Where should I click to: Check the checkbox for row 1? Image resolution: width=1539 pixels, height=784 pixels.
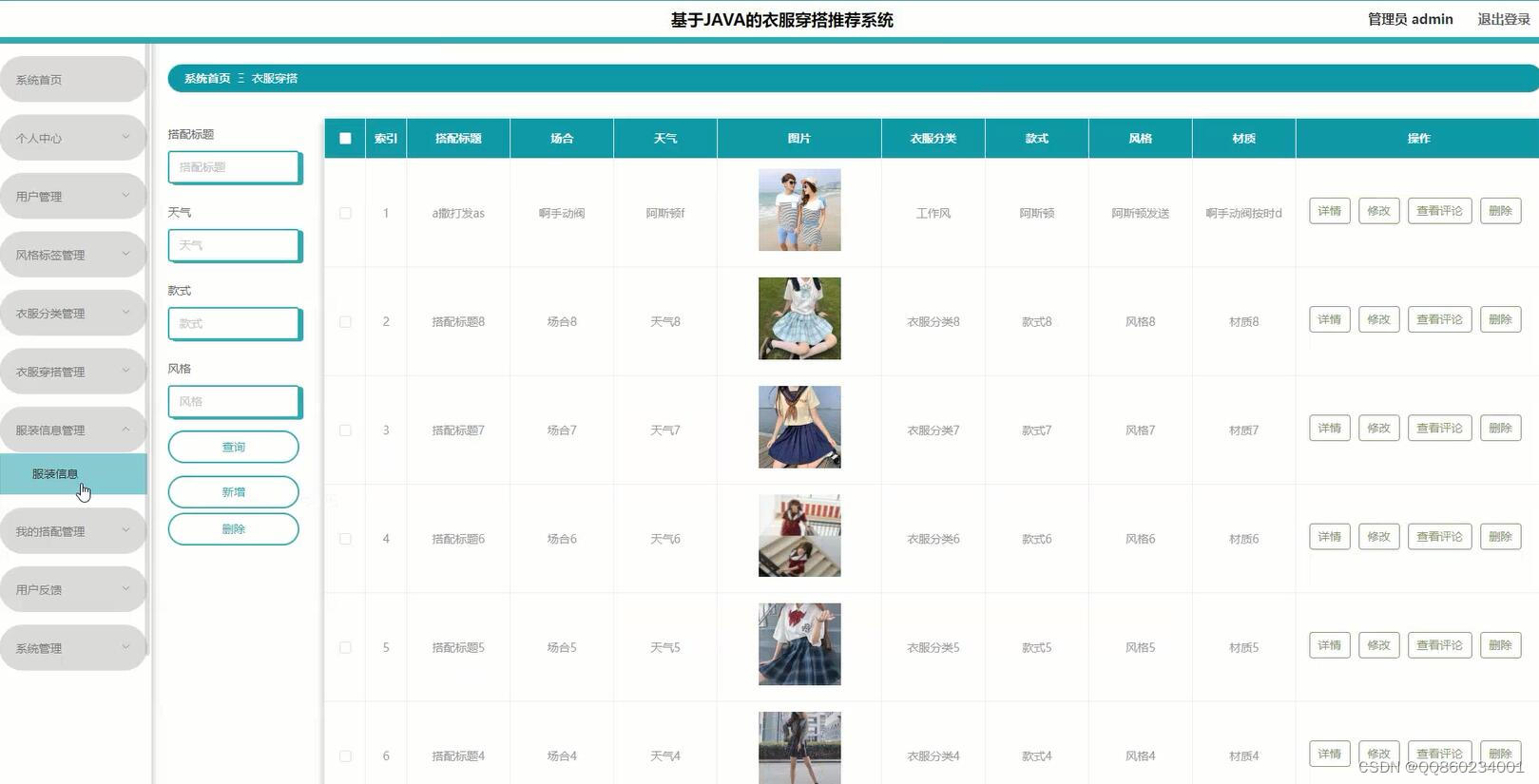tap(345, 213)
